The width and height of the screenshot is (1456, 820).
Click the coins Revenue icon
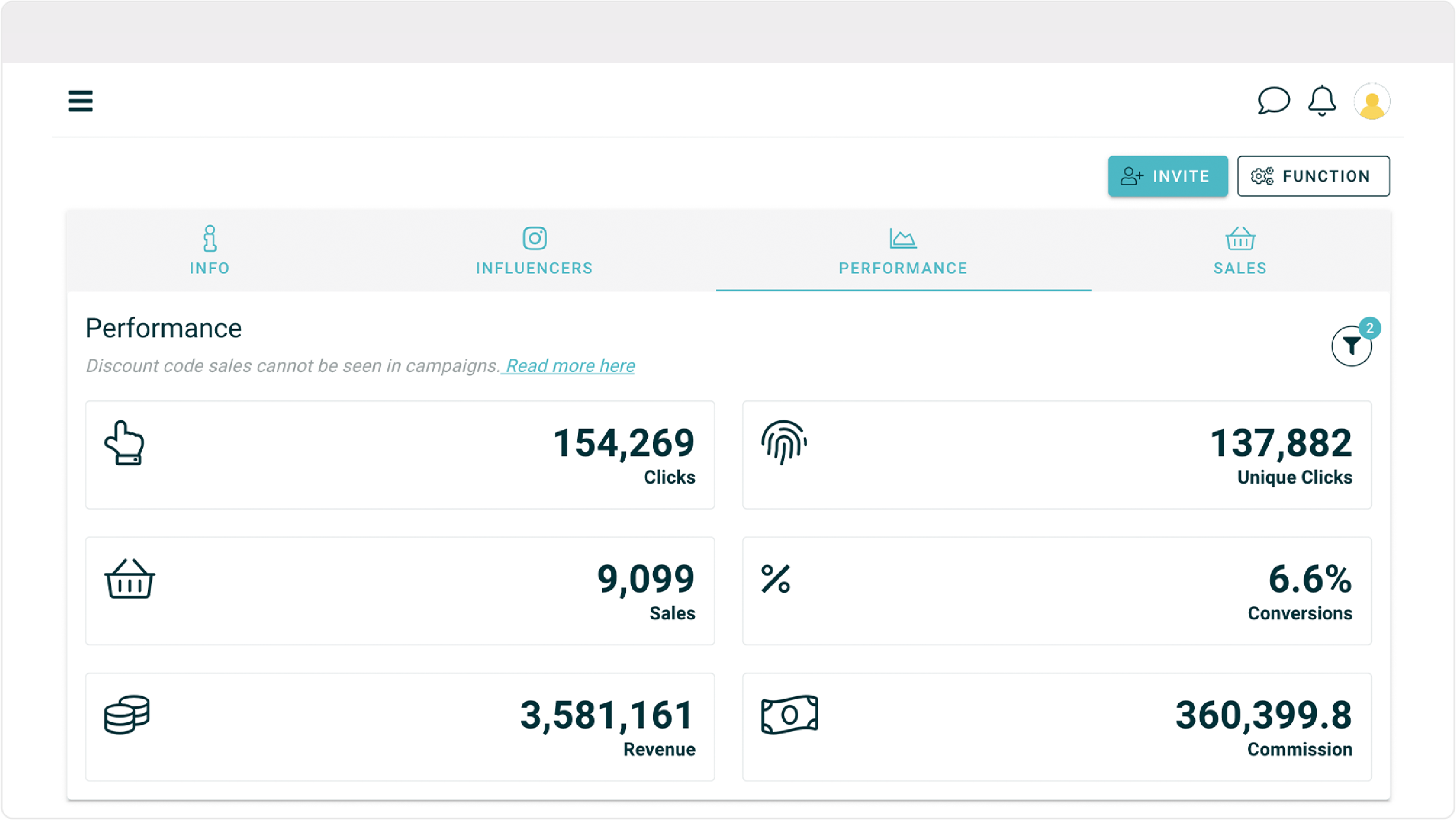[x=127, y=714]
